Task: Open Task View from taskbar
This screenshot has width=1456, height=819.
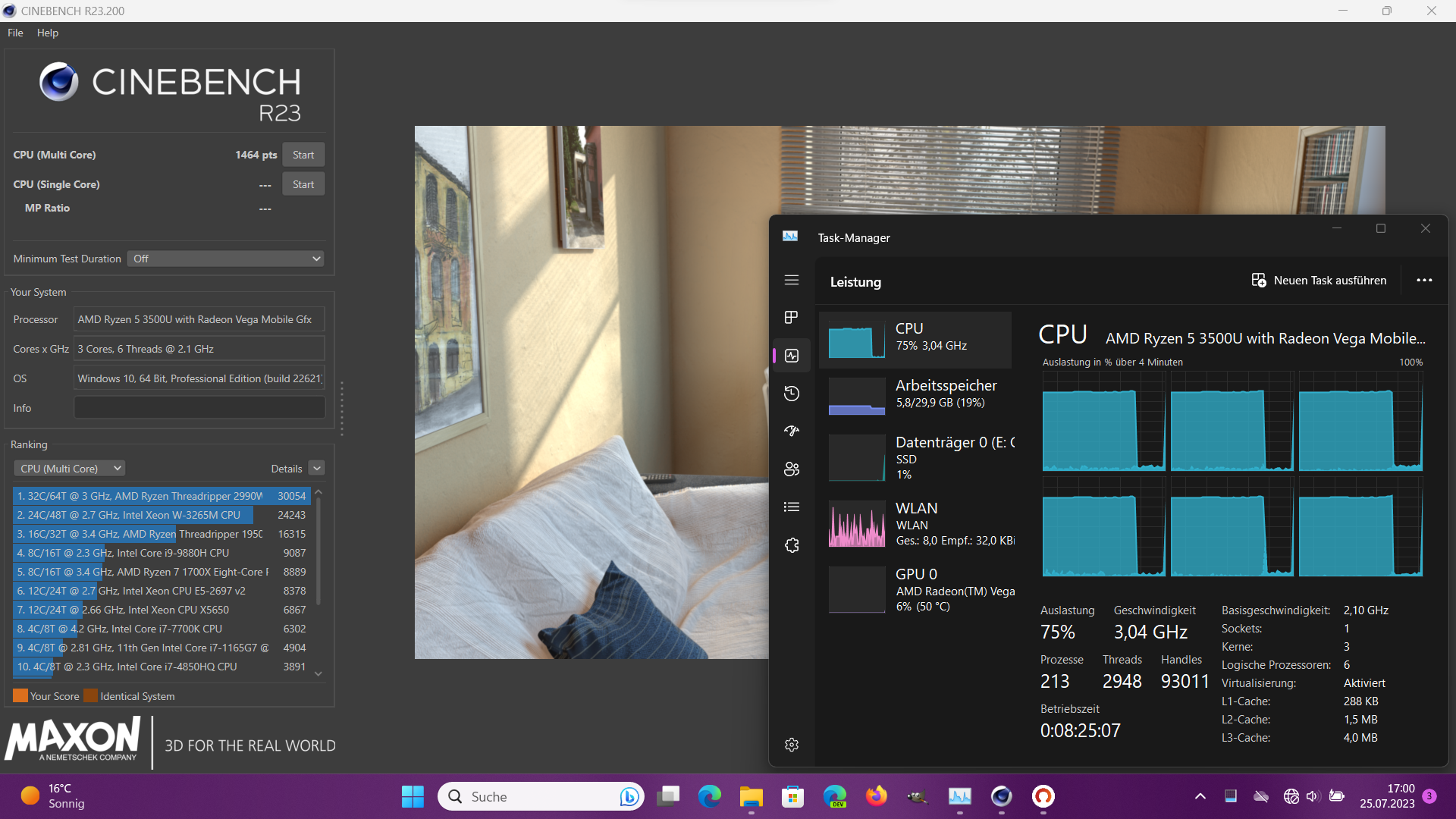Action: 668,796
